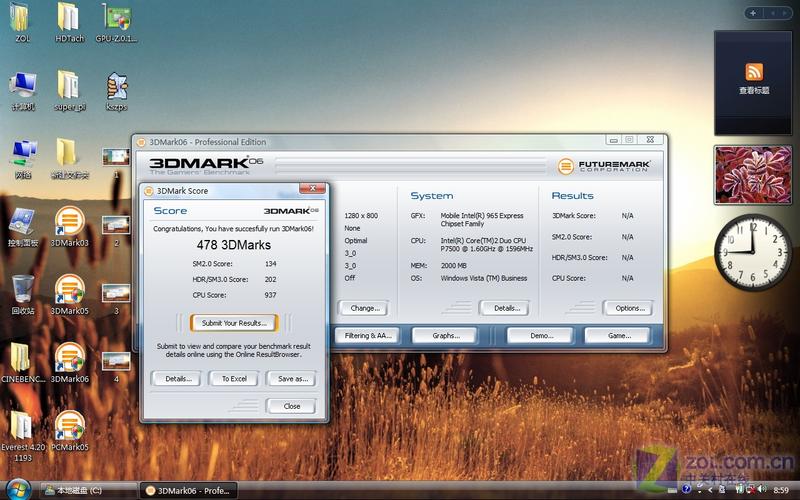Open the Everest 4.20 1193 folder
The height and width of the screenshot is (500, 800).
[22, 436]
